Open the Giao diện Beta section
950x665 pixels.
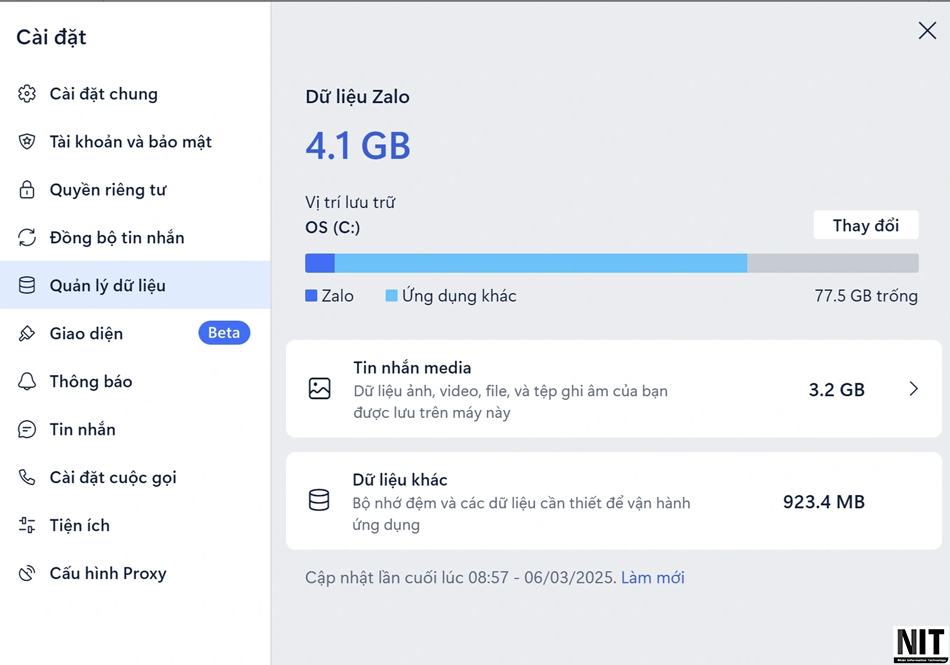135,333
